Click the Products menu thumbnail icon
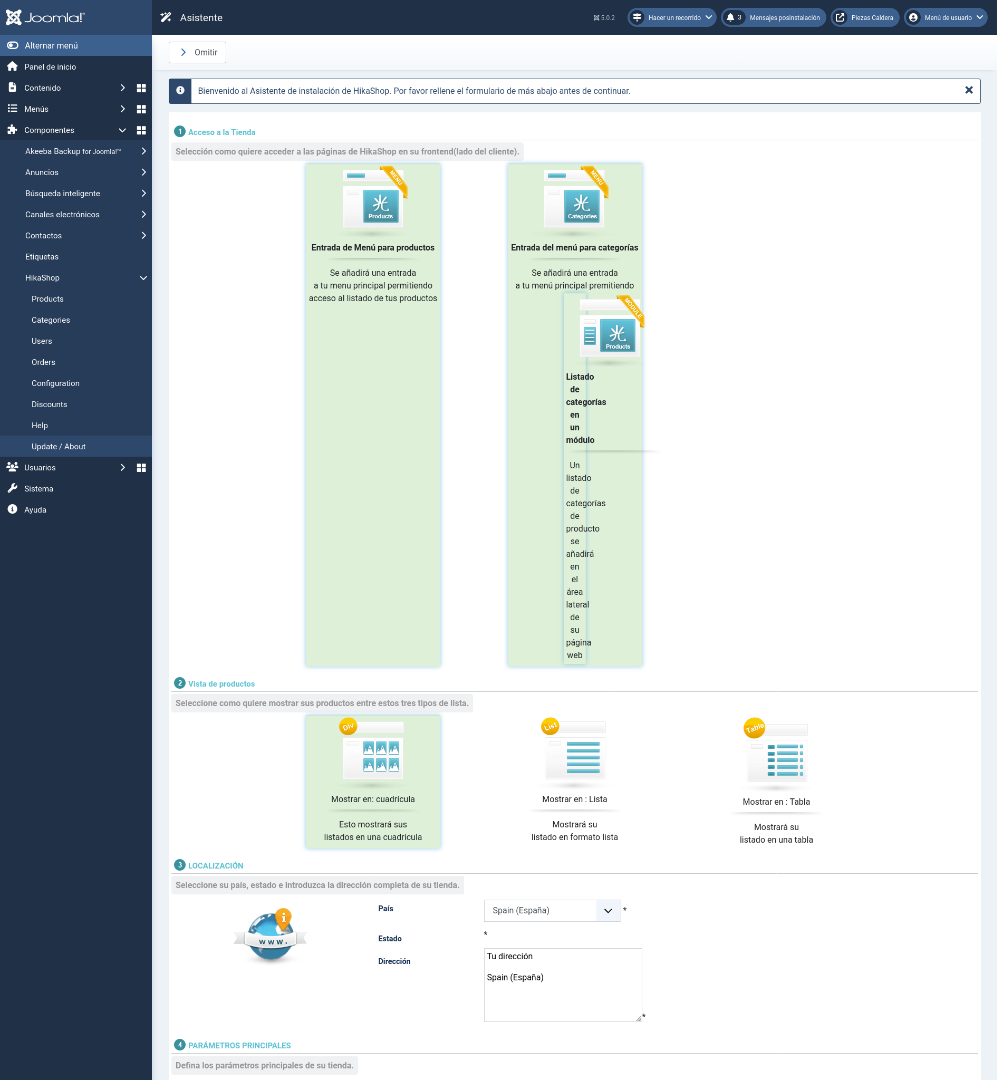 tap(374, 198)
